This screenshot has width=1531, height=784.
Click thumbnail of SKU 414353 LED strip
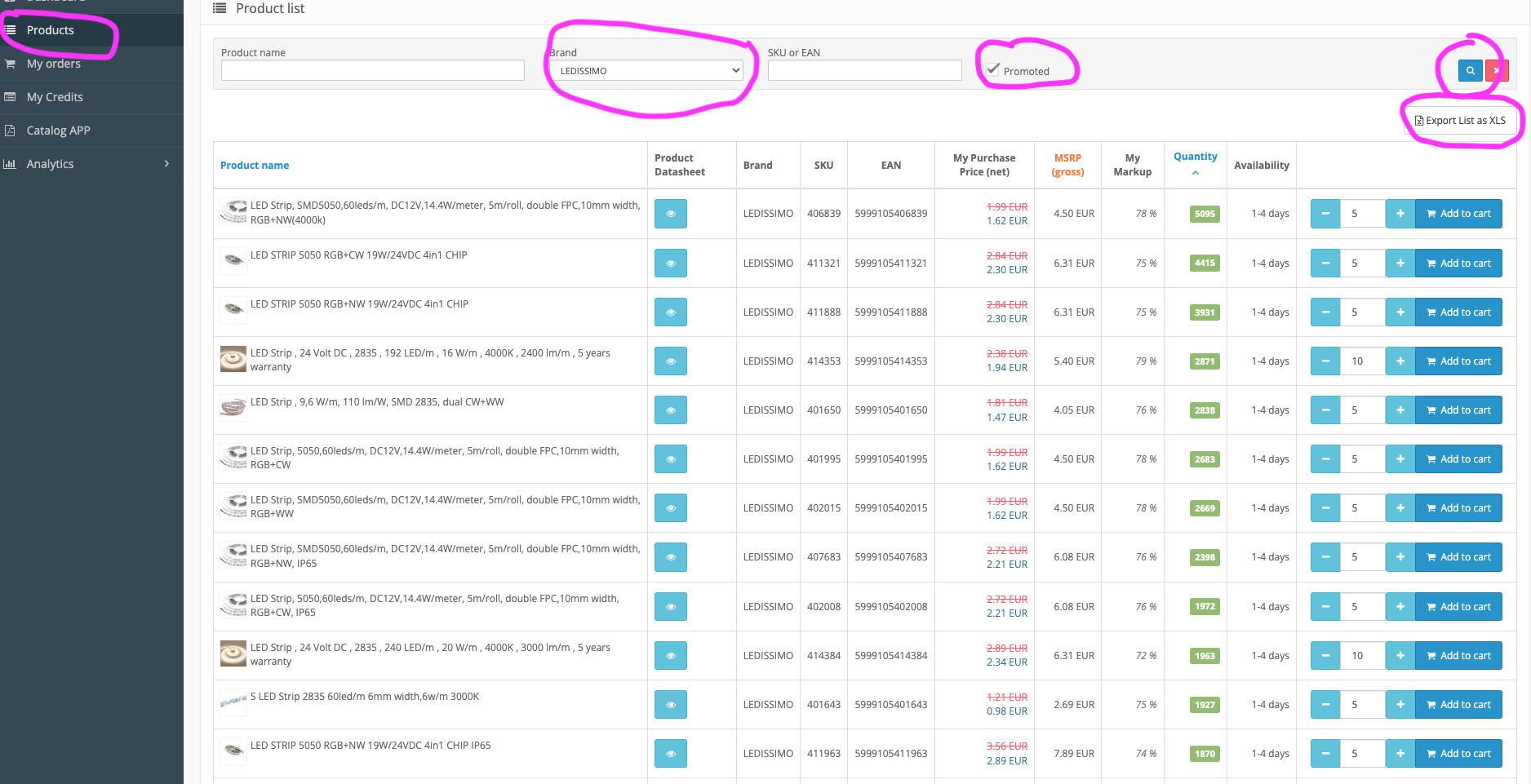[233, 359]
